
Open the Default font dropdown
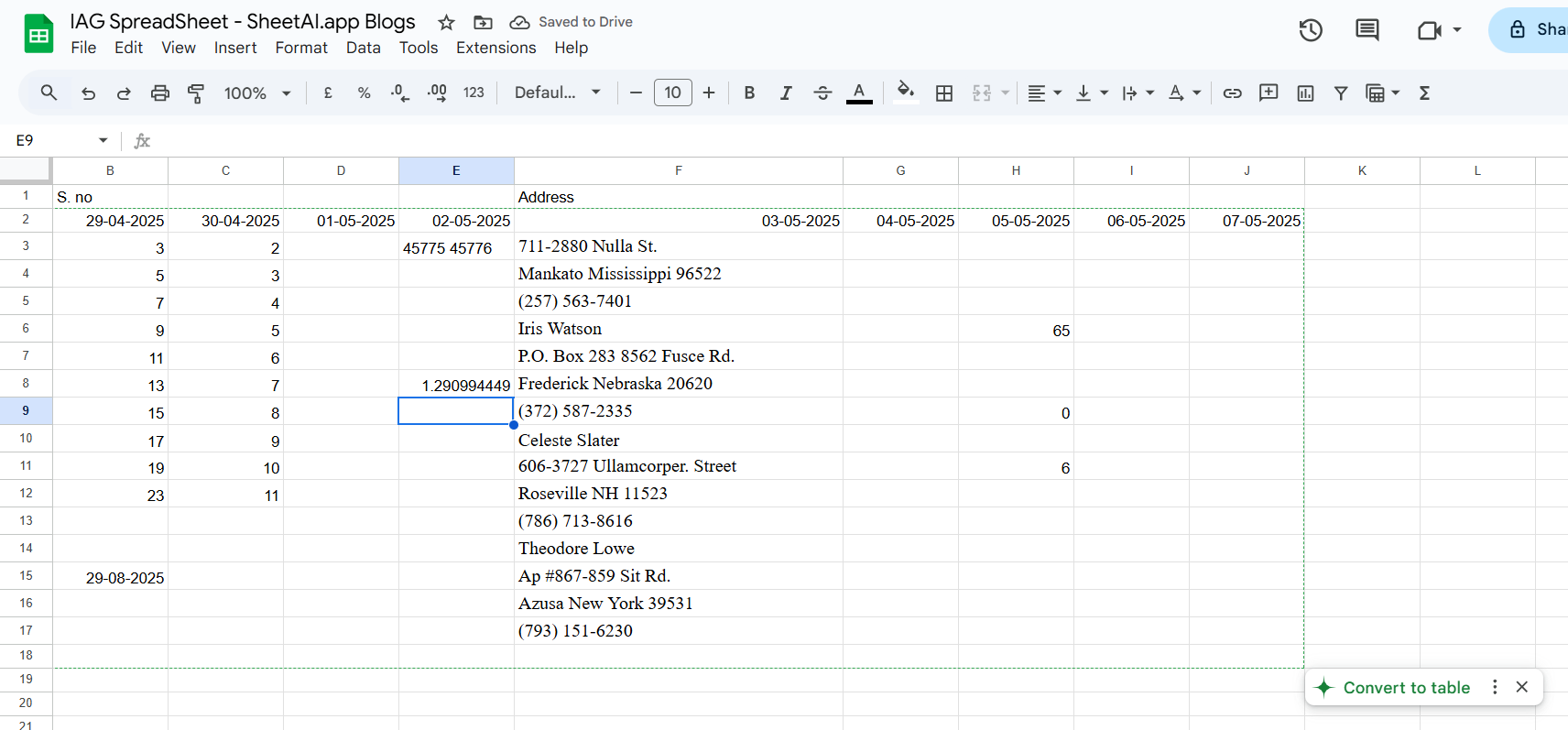pos(558,93)
